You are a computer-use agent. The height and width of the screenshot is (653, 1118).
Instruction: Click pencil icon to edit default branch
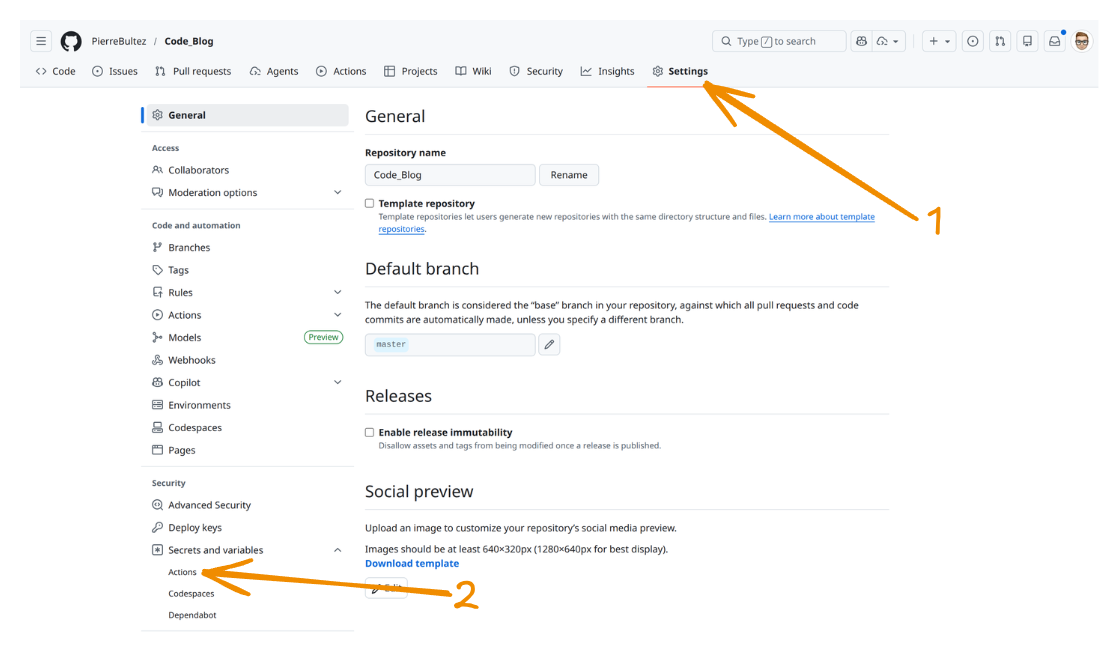549,344
